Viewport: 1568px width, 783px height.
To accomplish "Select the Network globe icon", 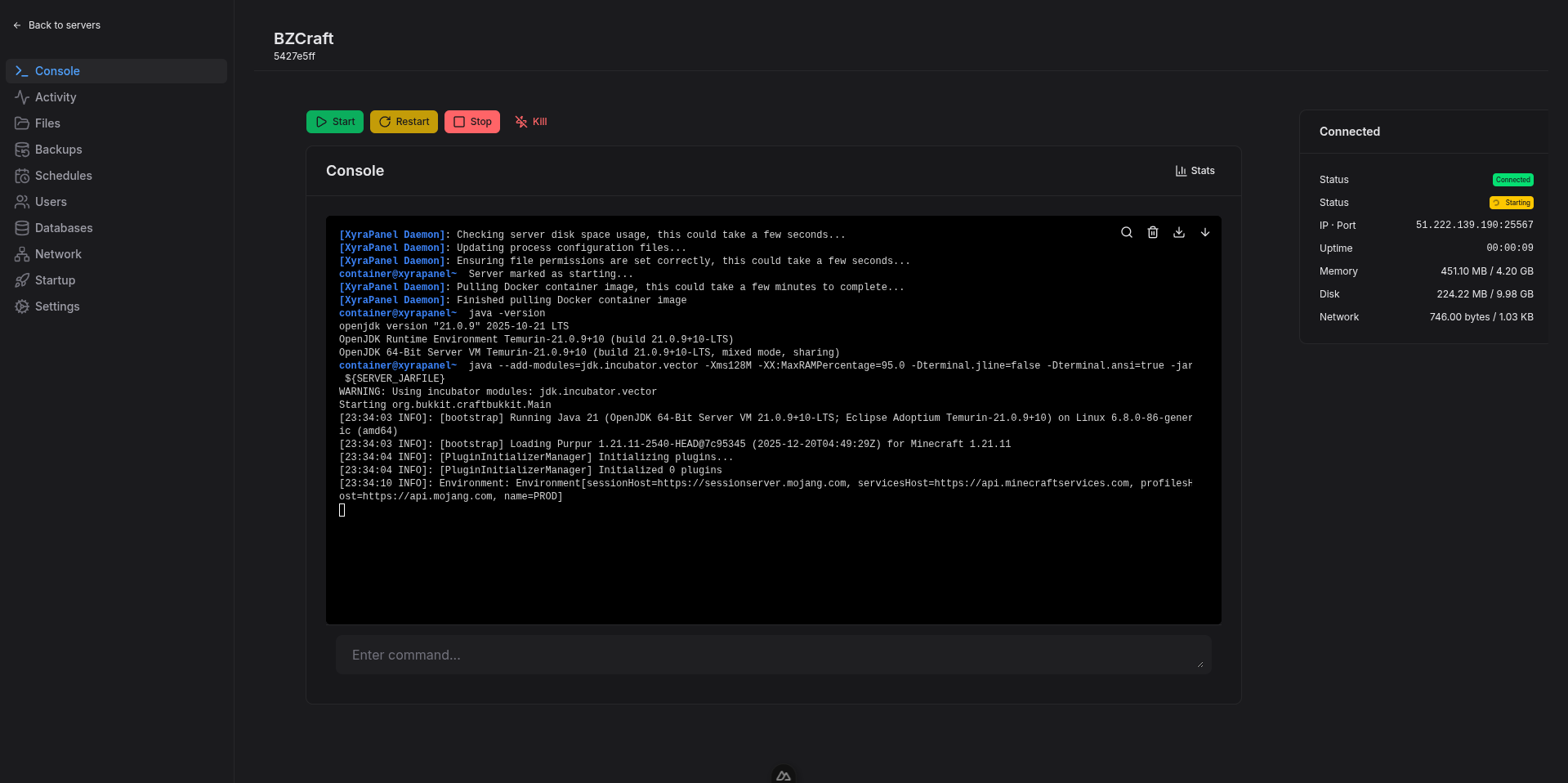I will pyautogui.click(x=21, y=253).
